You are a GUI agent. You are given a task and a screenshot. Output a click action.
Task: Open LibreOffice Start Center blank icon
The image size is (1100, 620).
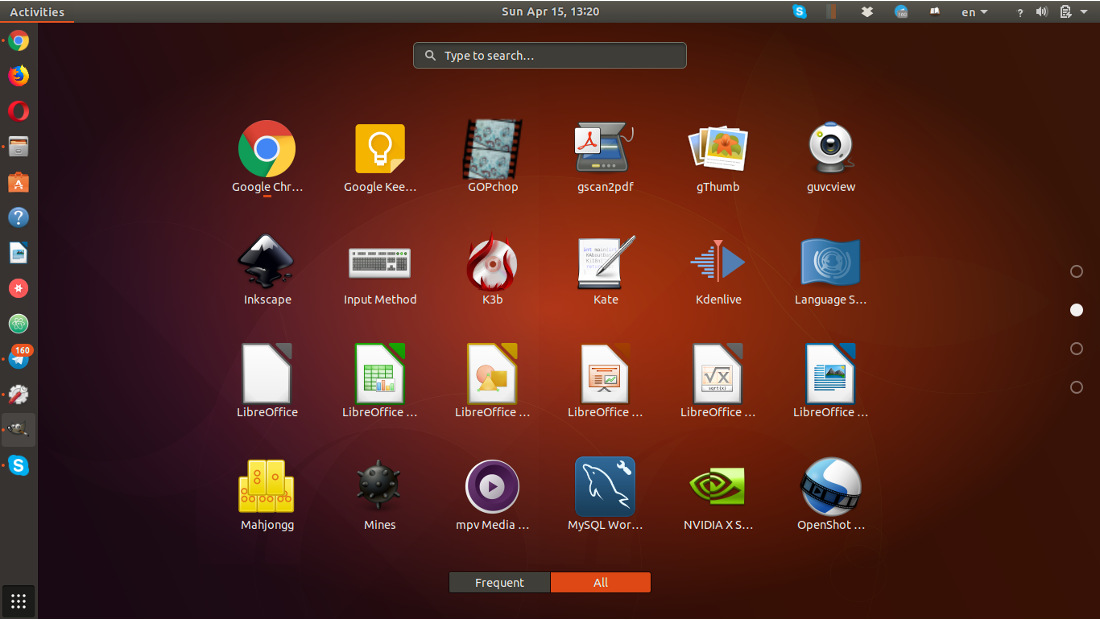(x=267, y=374)
